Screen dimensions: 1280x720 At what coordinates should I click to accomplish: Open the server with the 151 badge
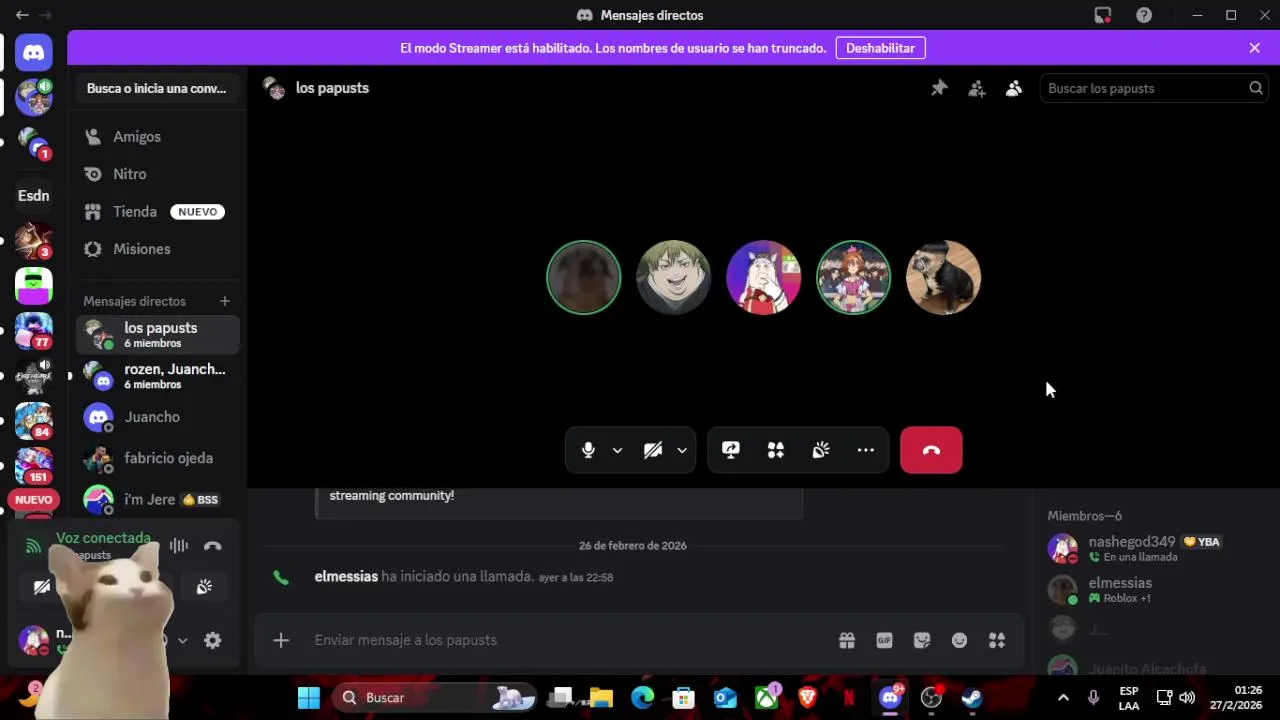34,465
